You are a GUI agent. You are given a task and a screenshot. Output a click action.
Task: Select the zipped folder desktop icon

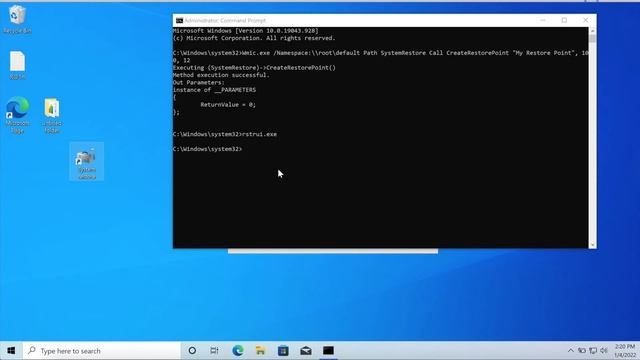point(52,116)
